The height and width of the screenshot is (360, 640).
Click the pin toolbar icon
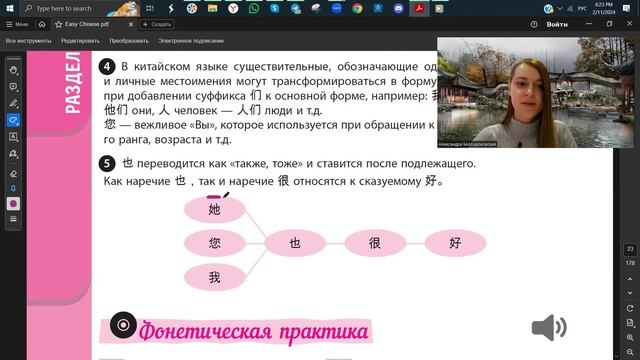click(x=13, y=188)
